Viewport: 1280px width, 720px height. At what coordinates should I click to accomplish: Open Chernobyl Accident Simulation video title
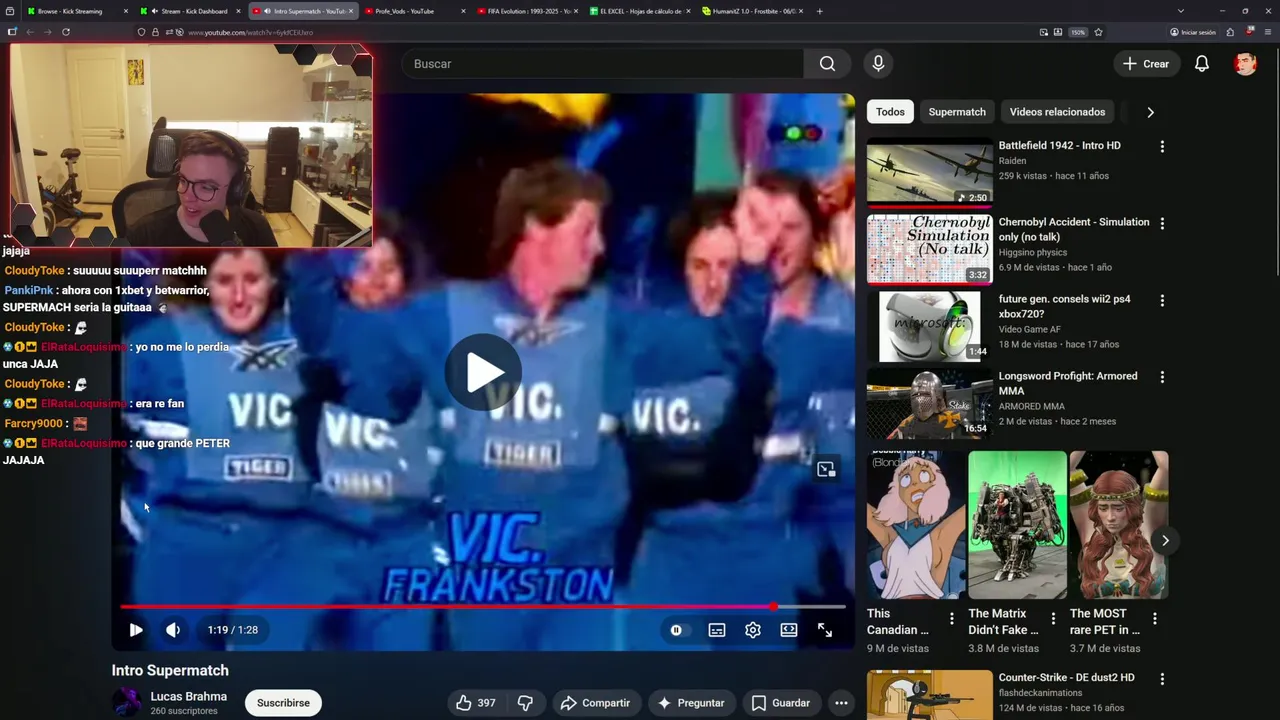[x=1074, y=229]
